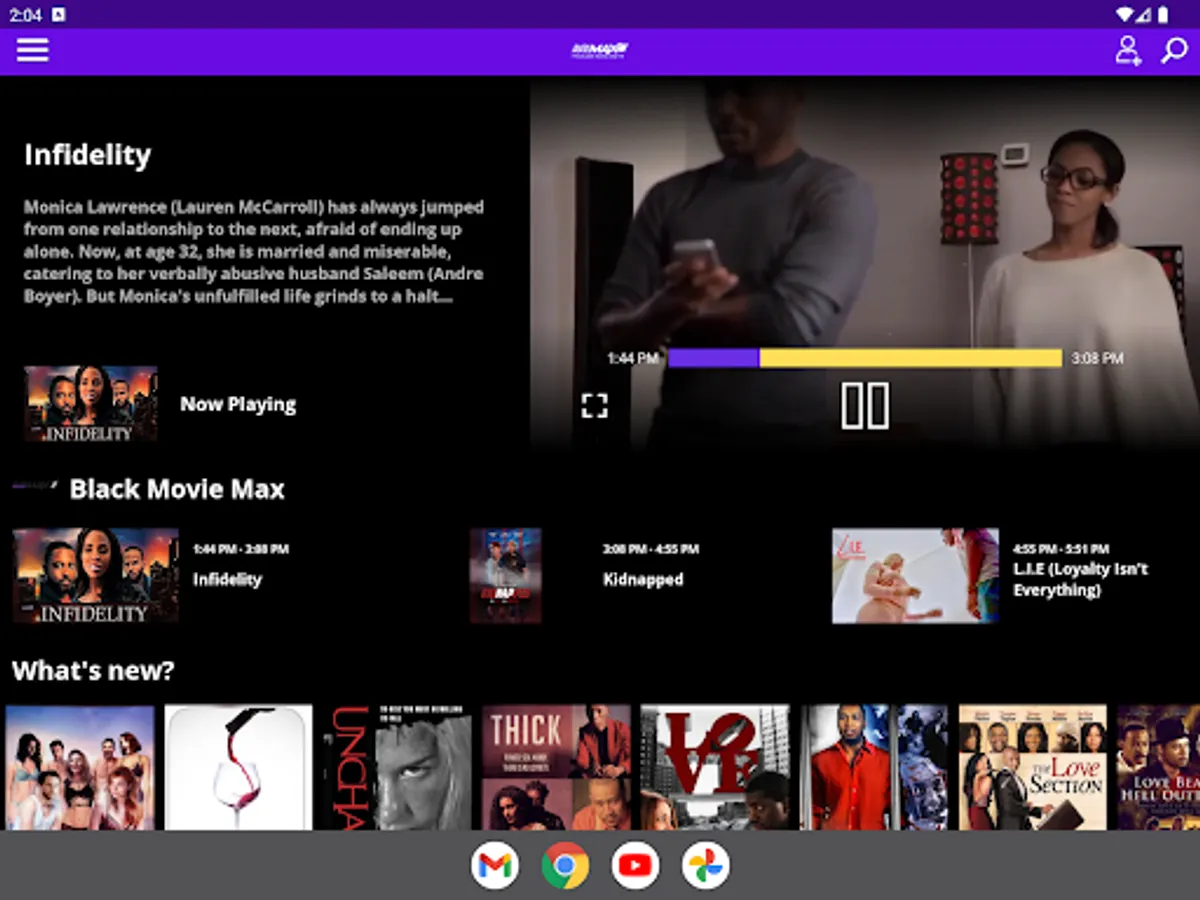The width and height of the screenshot is (1200, 900).
Task: Select the Infidelity schedule poster
Action: coord(96,576)
